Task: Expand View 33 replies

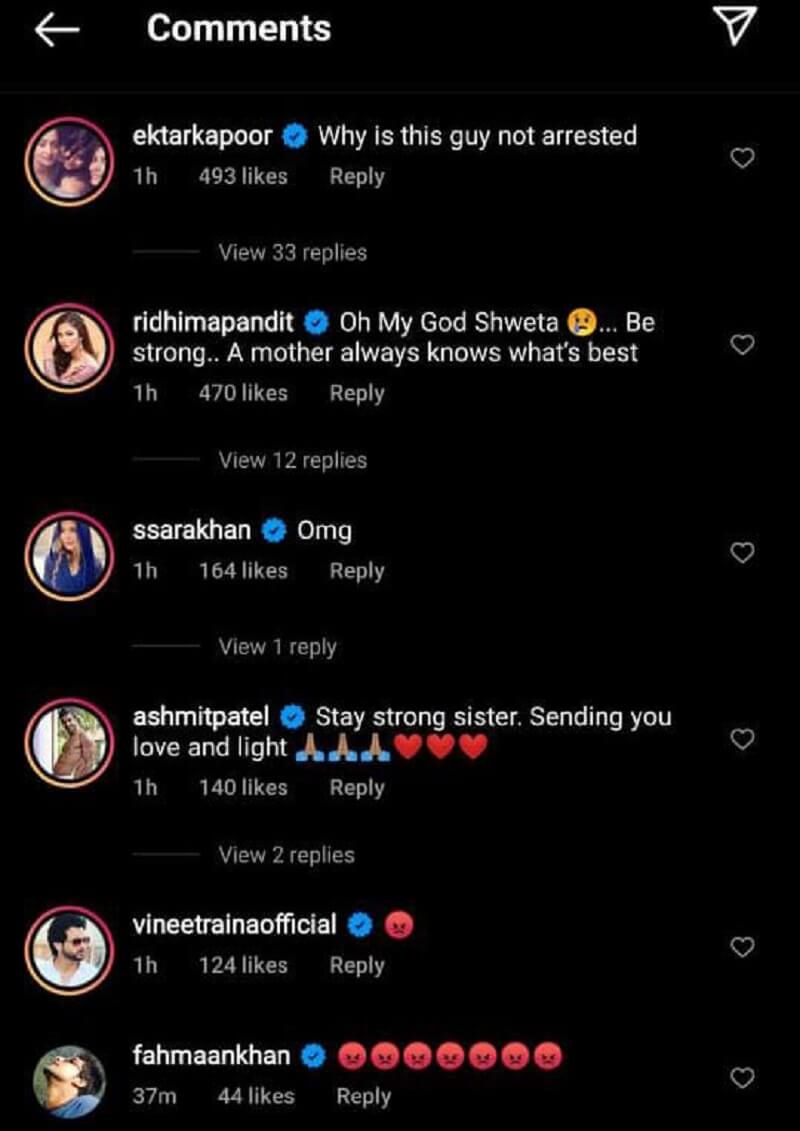Action: 292,253
